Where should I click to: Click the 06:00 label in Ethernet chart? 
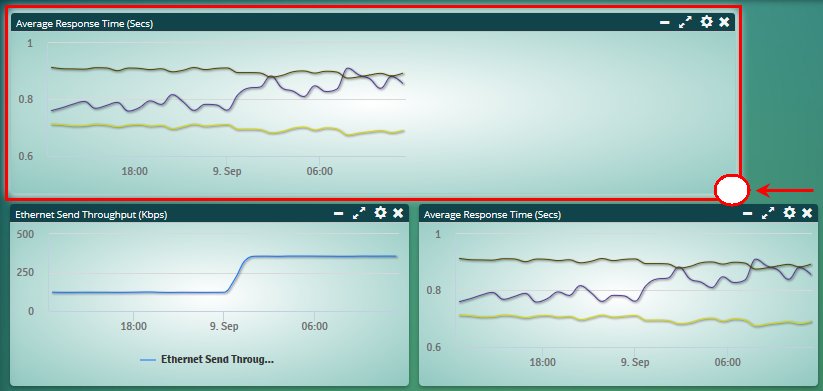(314, 326)
